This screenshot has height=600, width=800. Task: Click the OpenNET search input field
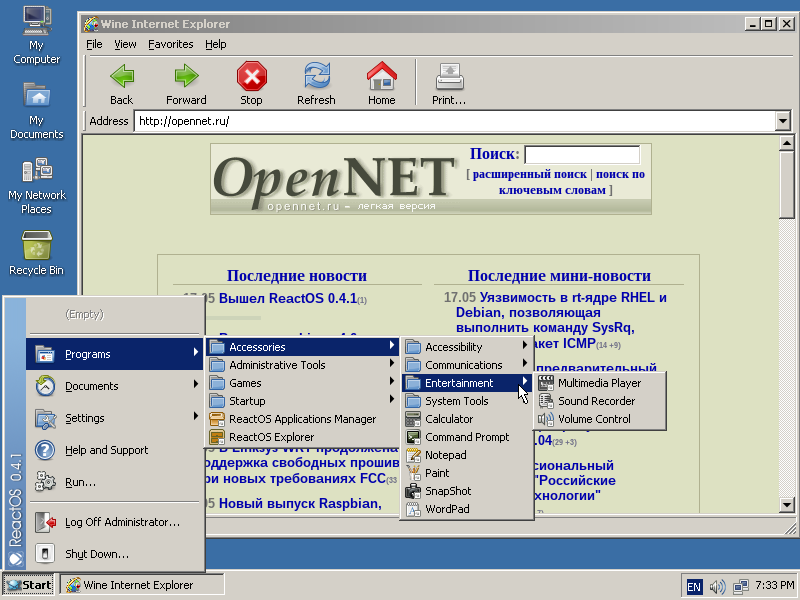coord(581,155)
